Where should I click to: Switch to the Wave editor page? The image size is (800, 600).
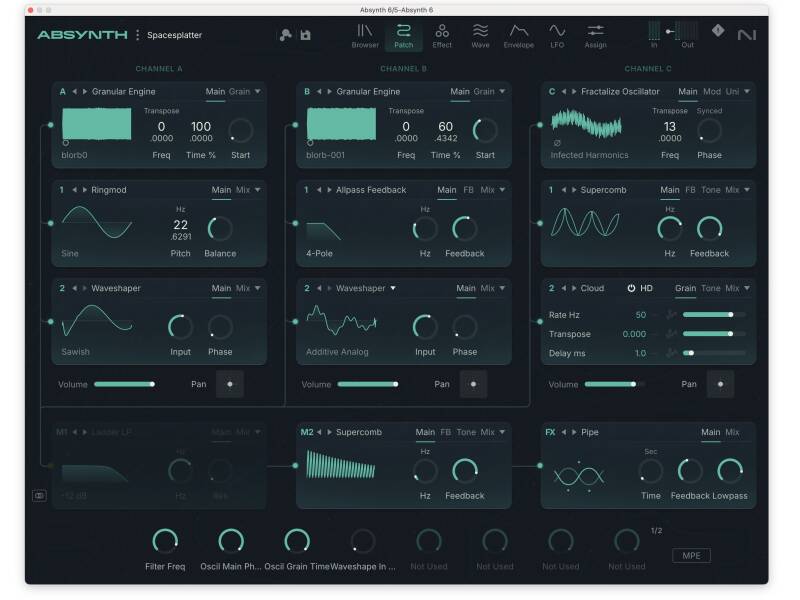pos(480,35)
